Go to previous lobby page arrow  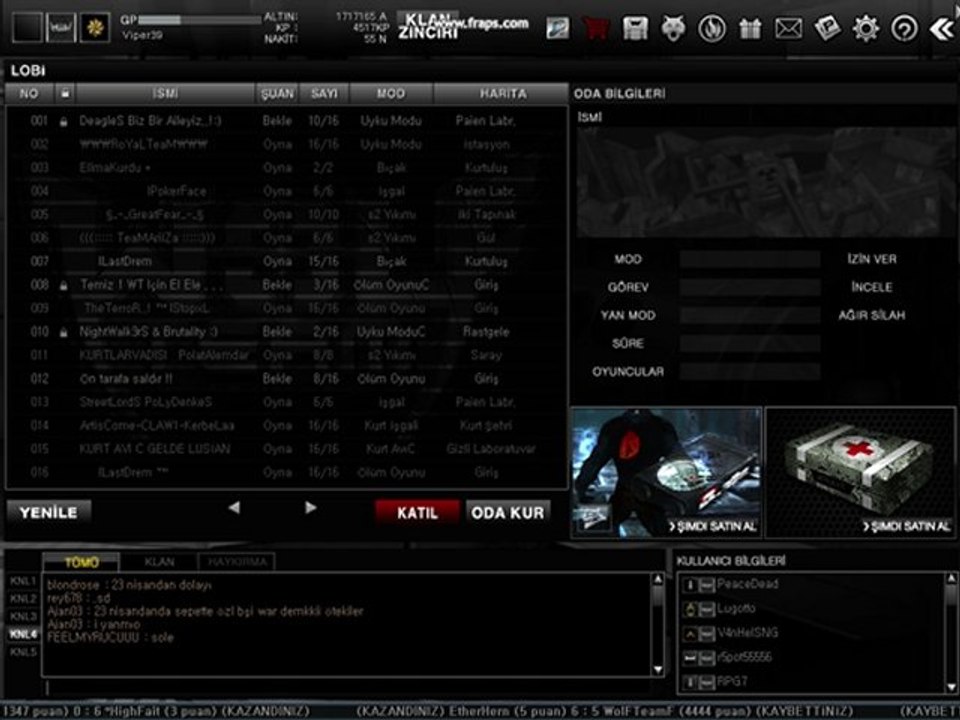(x=234, y=508)
